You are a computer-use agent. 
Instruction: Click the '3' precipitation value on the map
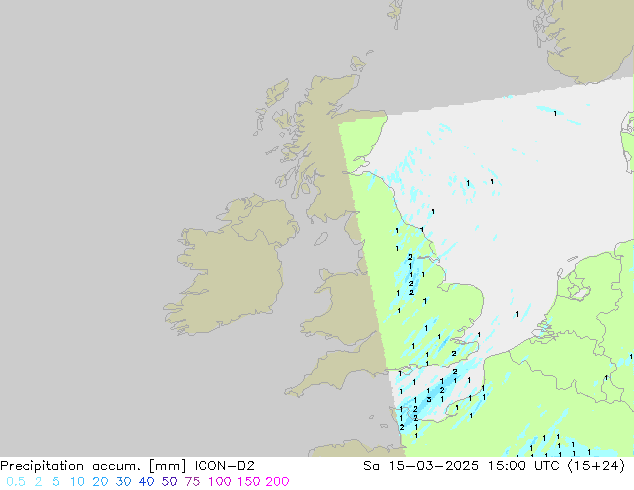pyautogui.click(x=429, y=399)
